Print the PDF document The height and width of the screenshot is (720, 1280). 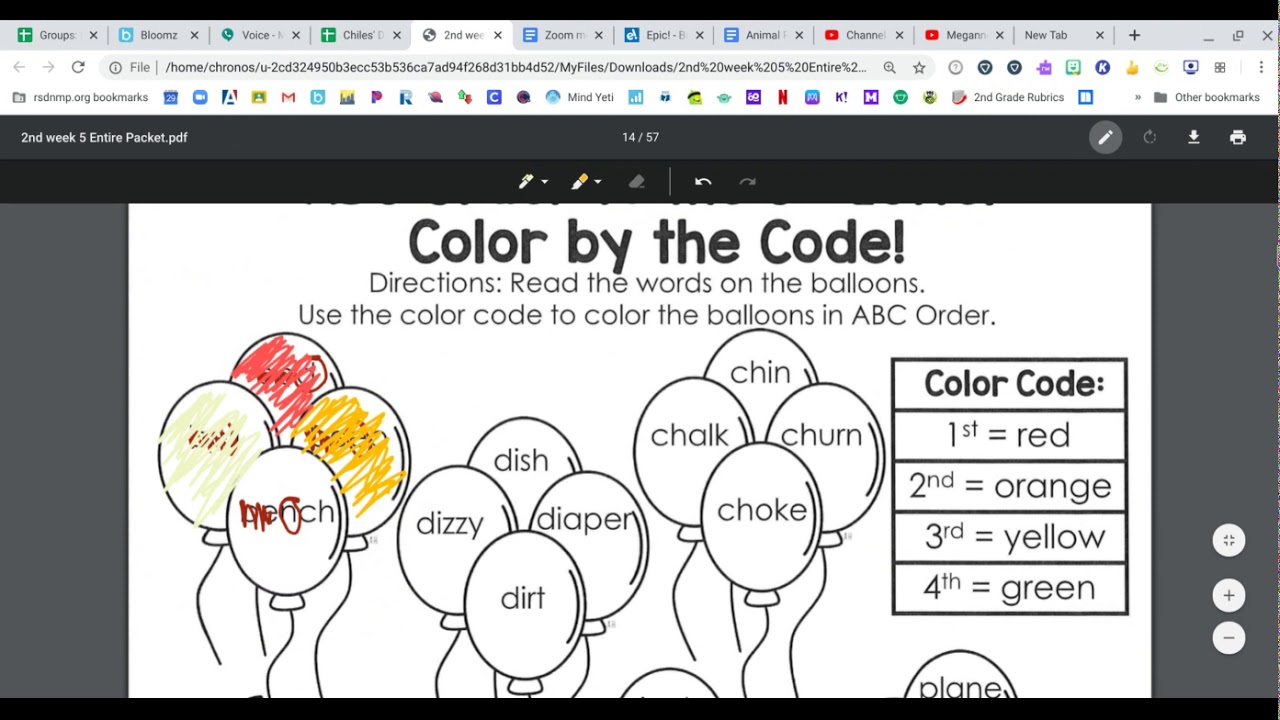[x=1238, y=137]
